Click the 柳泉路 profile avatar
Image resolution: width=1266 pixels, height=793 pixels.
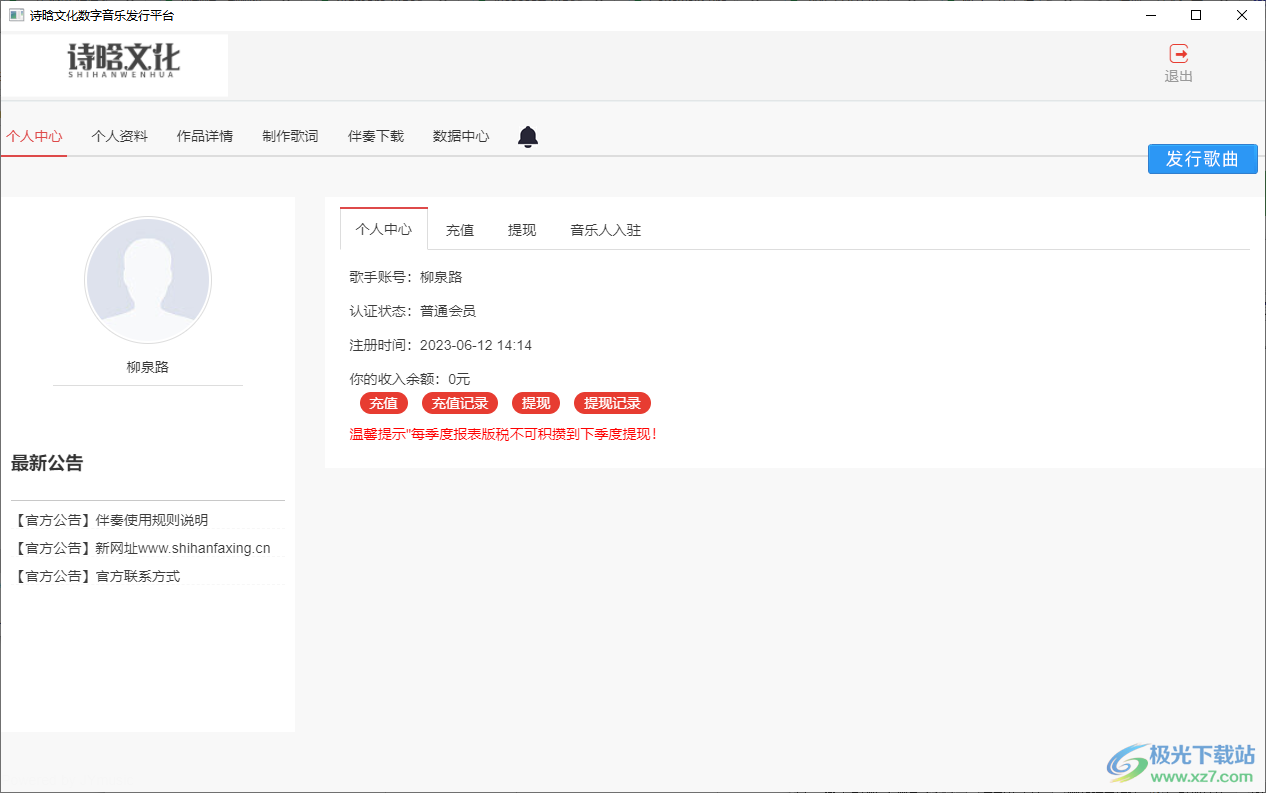point(148,281)
